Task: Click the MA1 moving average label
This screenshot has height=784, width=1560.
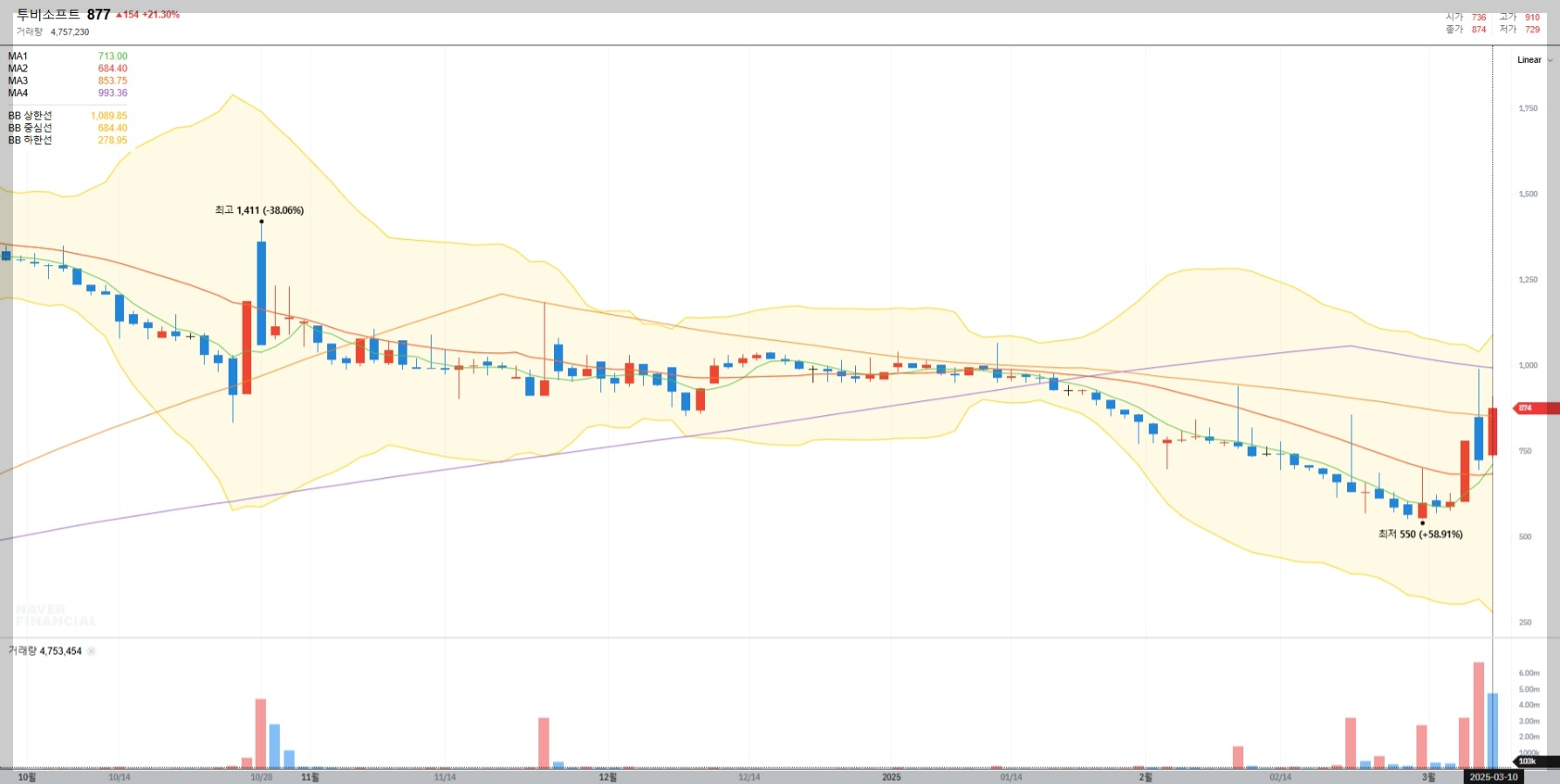Action: pos(17,57)
